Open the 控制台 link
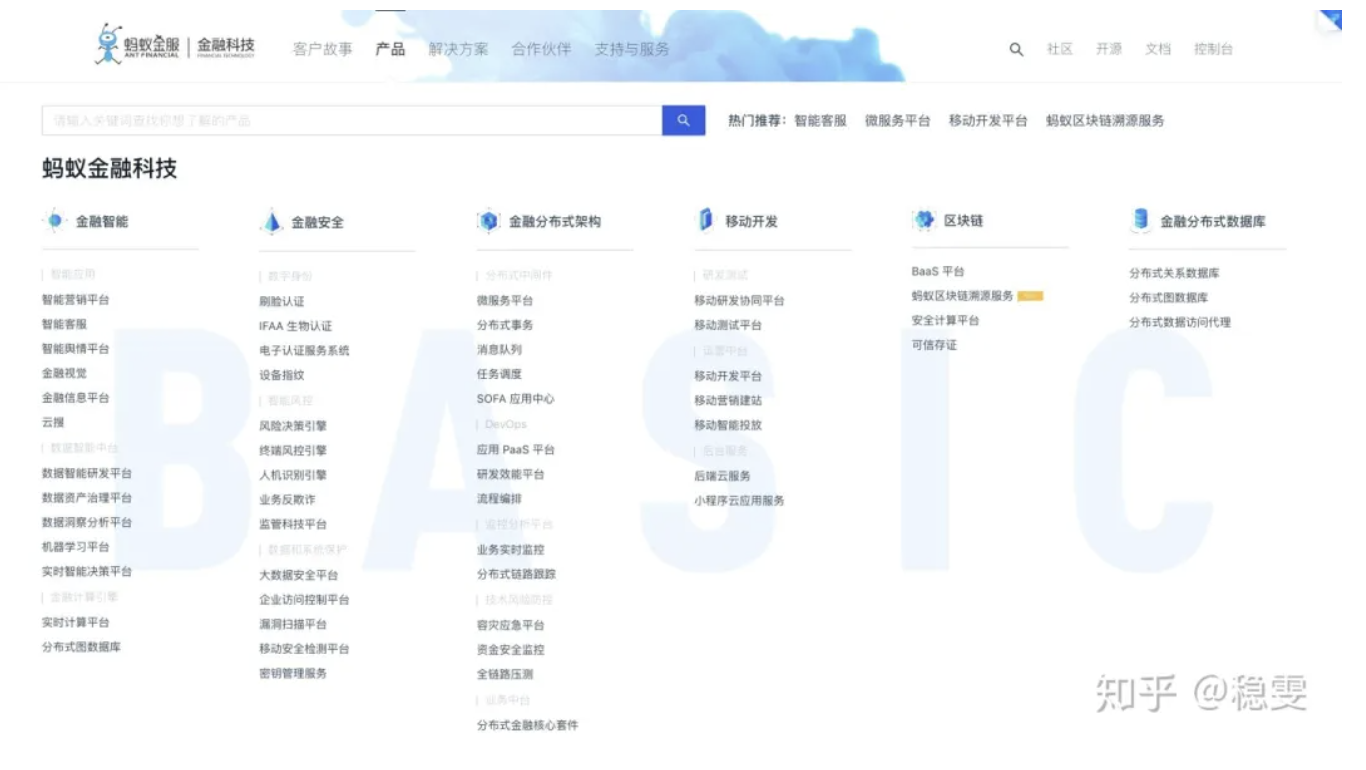The height and width of the screenshot is (770, 1366). tap(1213, 49)
